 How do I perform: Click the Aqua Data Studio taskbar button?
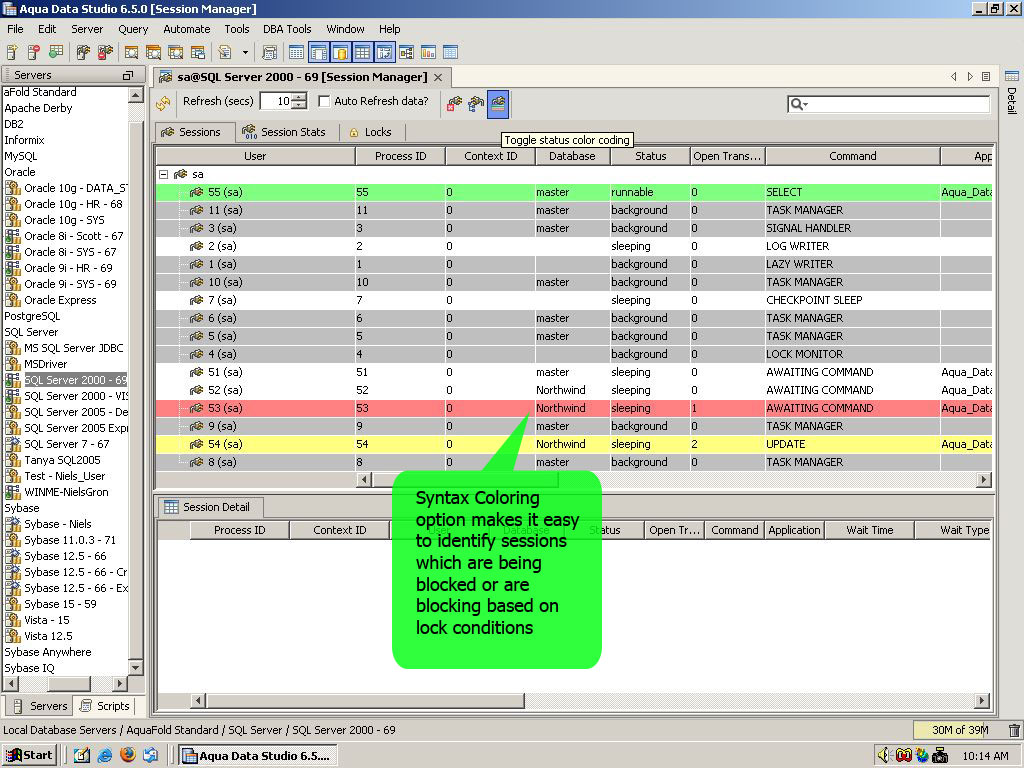(x=258, y=756)
